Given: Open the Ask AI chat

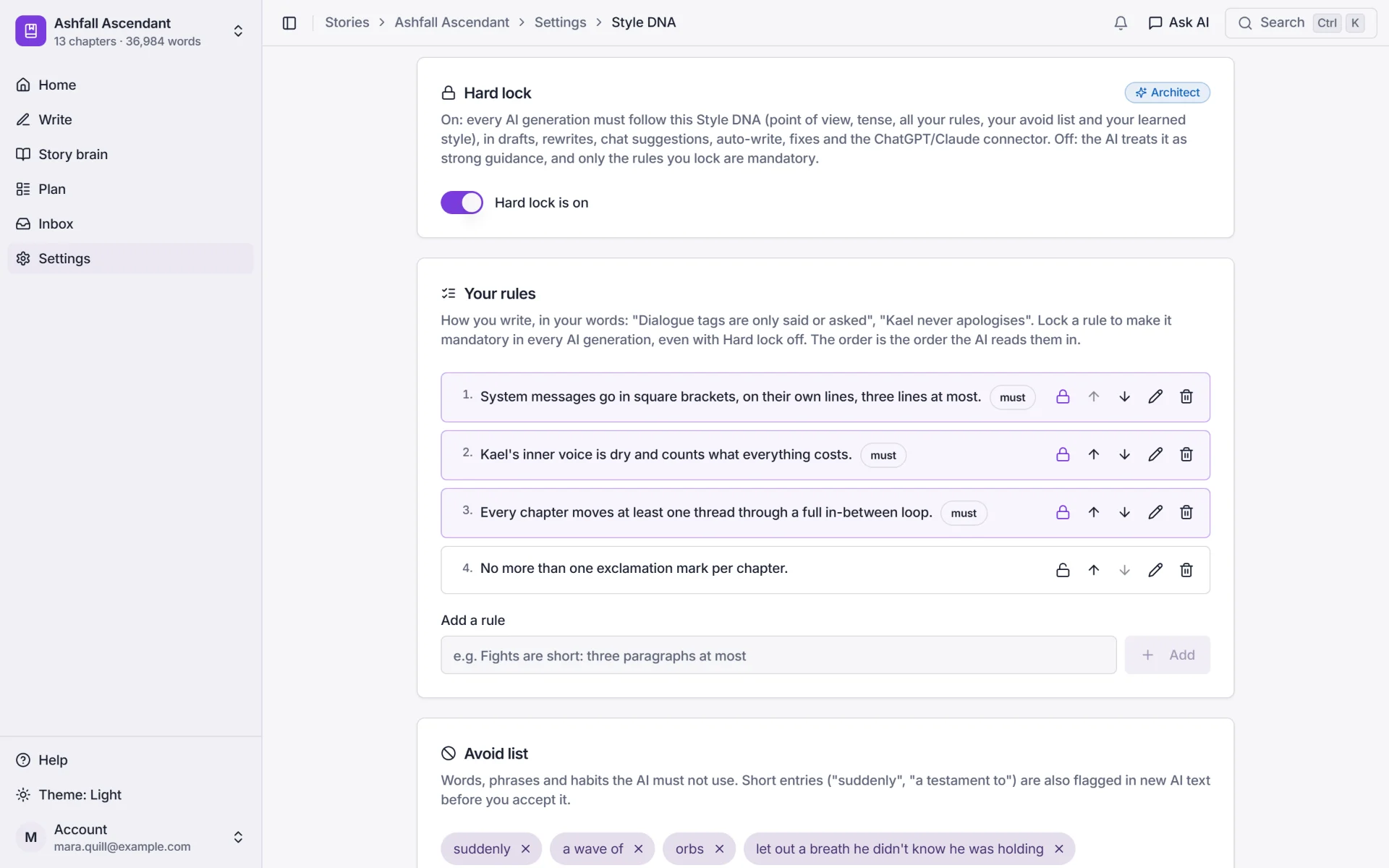Looking at the screenshot, I should click(1178, 23).
